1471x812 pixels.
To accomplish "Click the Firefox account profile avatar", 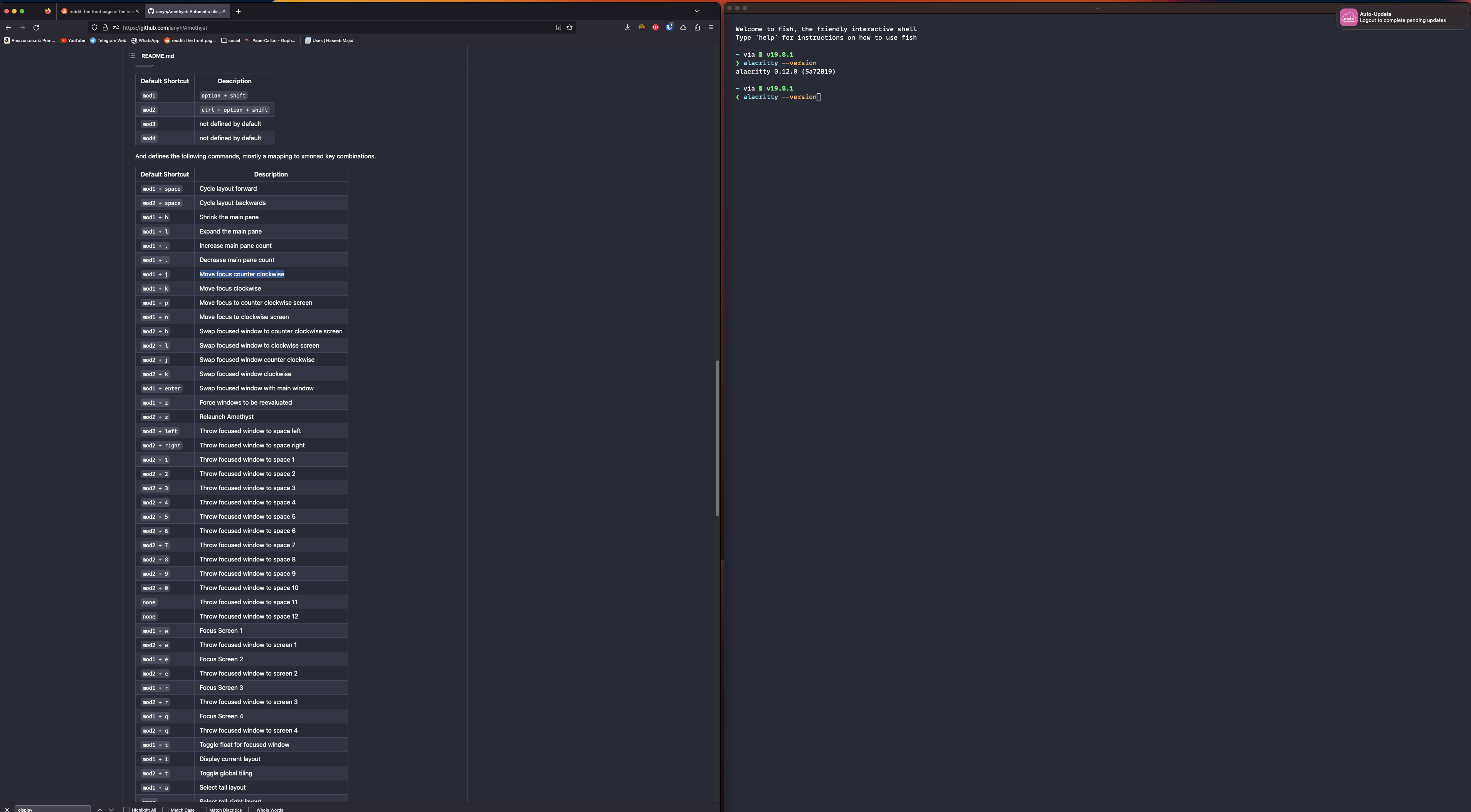I will pos(642,27).
